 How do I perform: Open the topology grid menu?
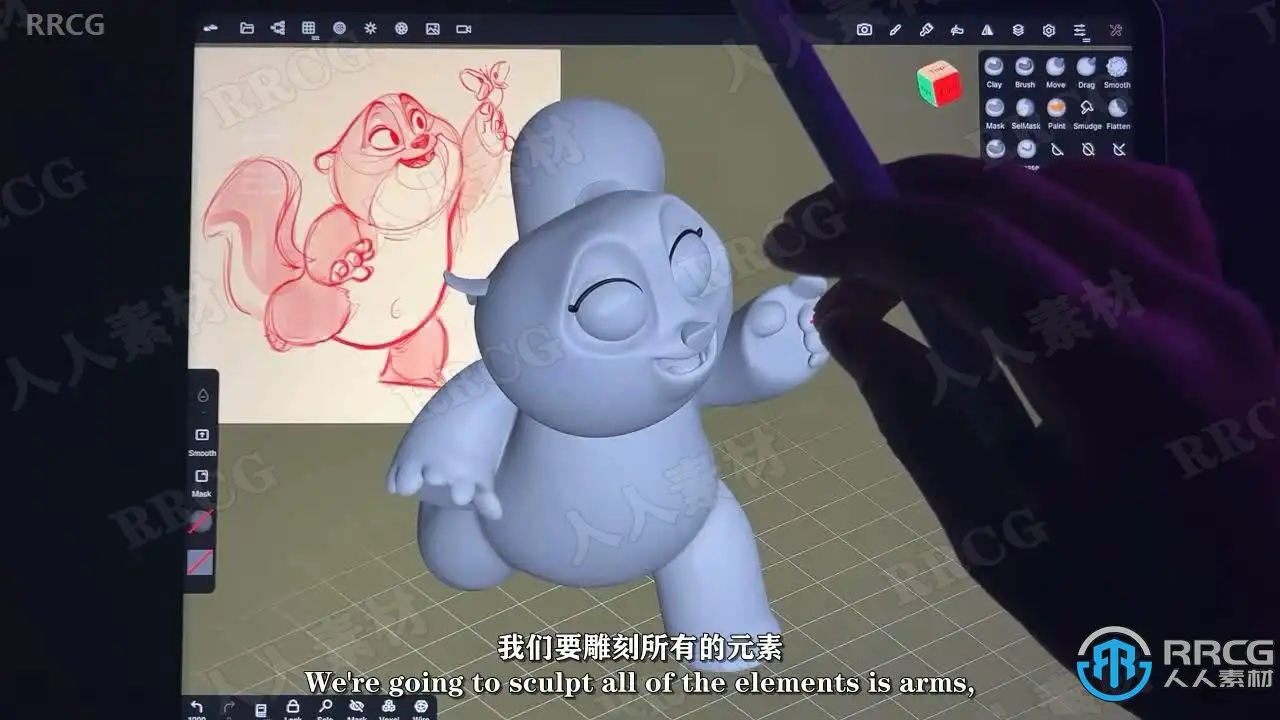[309, 29]
